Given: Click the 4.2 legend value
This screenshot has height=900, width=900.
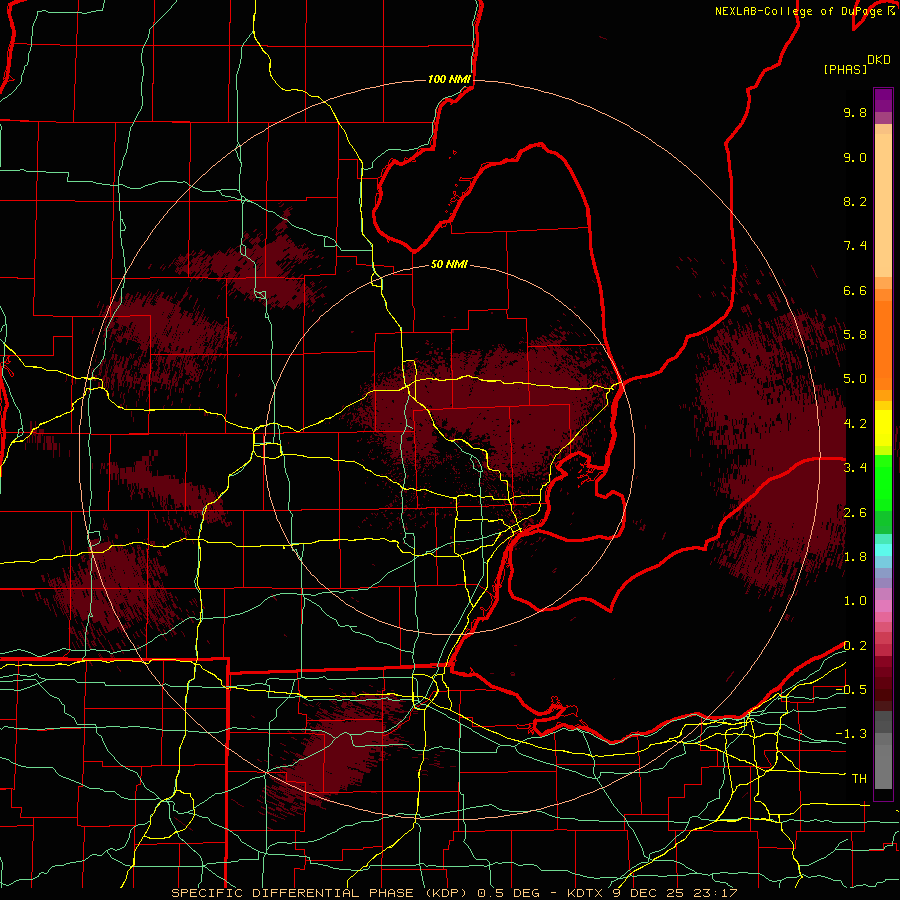Looking at the screenshot, I should tap(855, 424).
